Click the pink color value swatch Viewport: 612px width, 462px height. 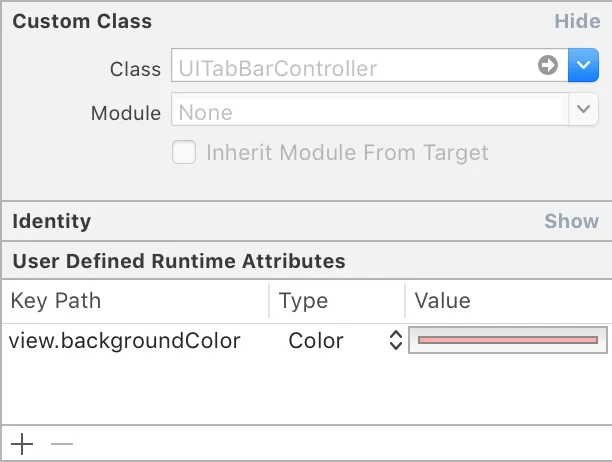[x=507, y=341]
